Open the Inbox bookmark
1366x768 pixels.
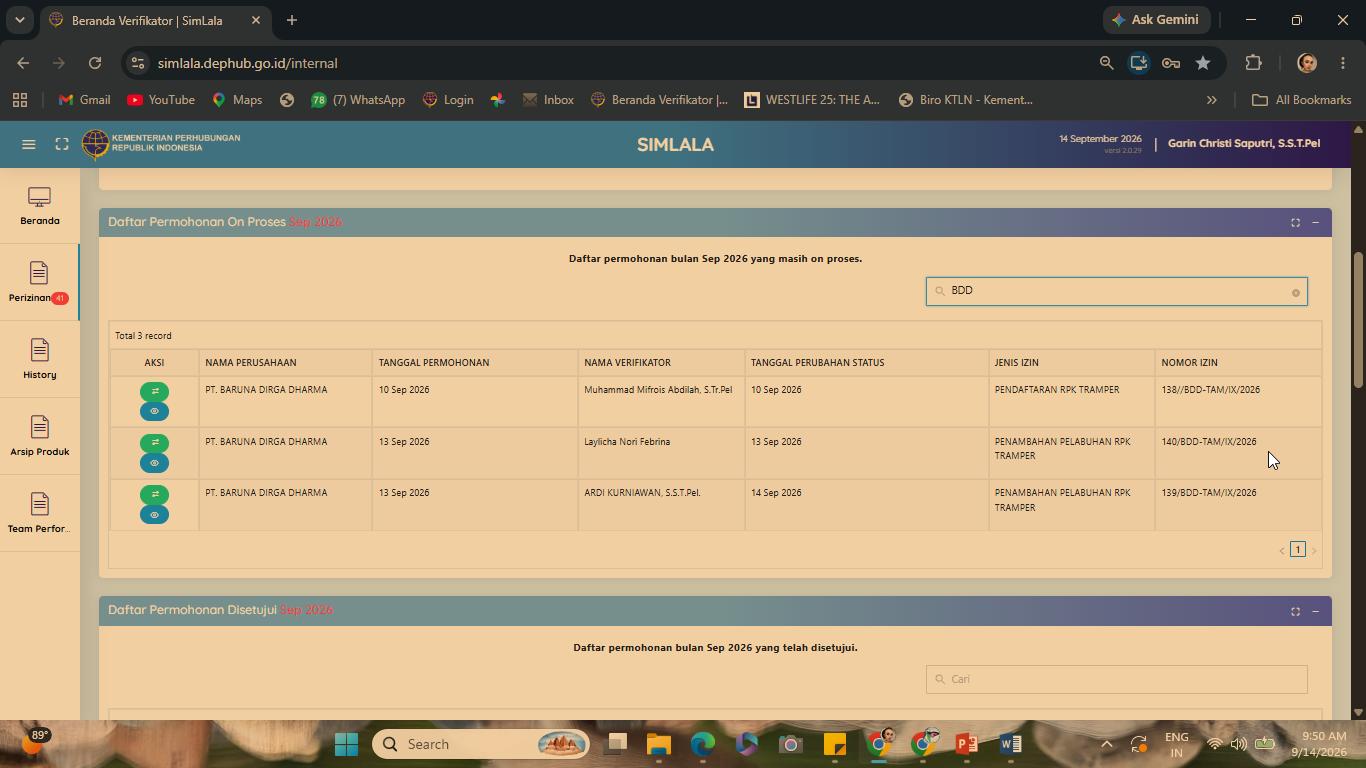548,100
